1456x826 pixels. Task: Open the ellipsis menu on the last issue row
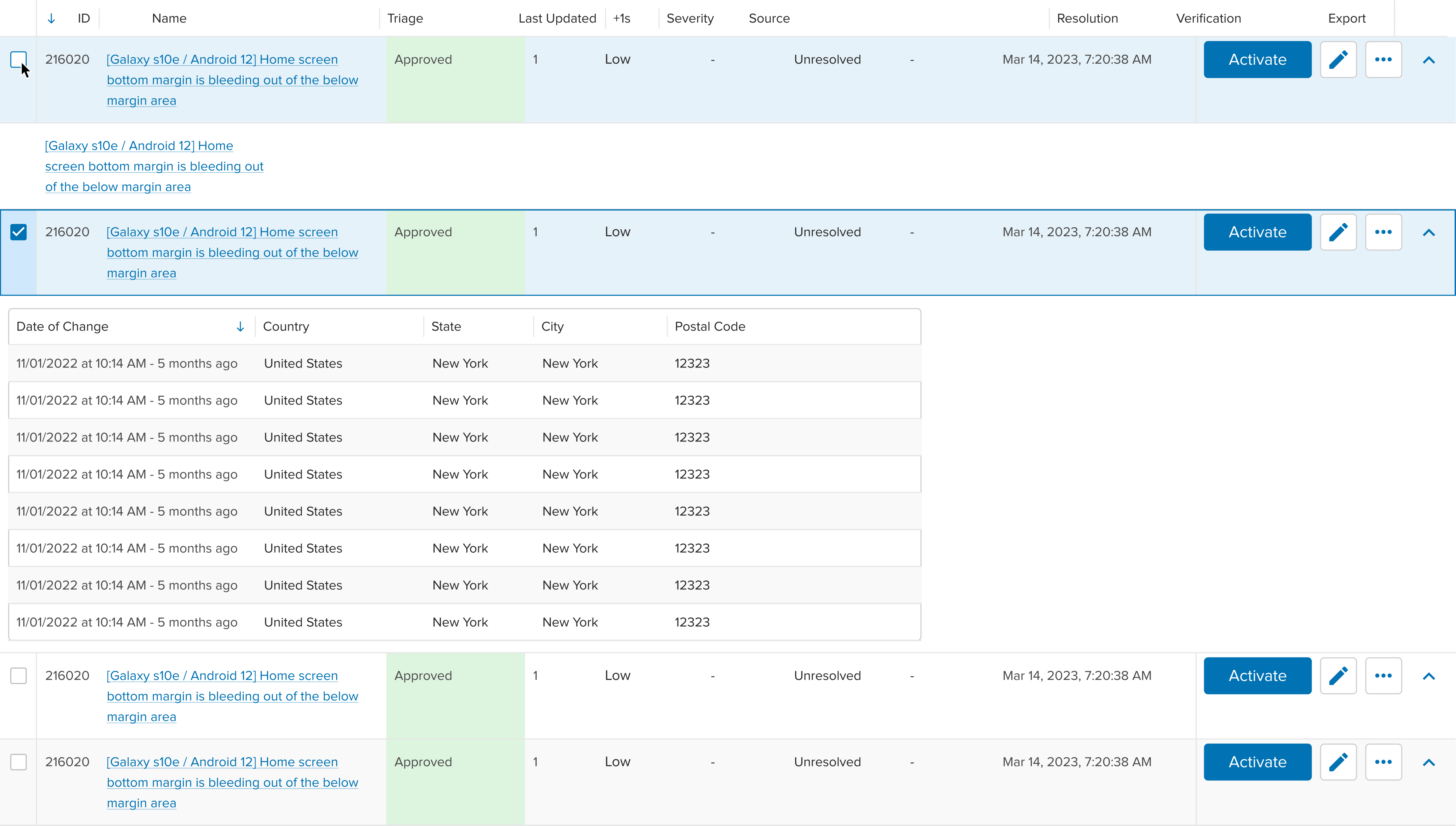(1384, 762)
